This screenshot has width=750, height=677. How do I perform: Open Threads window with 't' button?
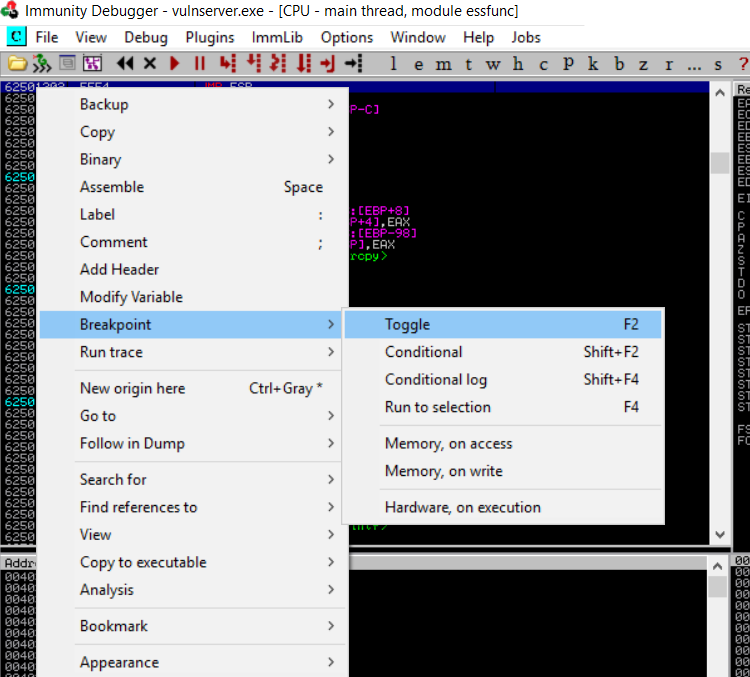(x=468, y=64)
